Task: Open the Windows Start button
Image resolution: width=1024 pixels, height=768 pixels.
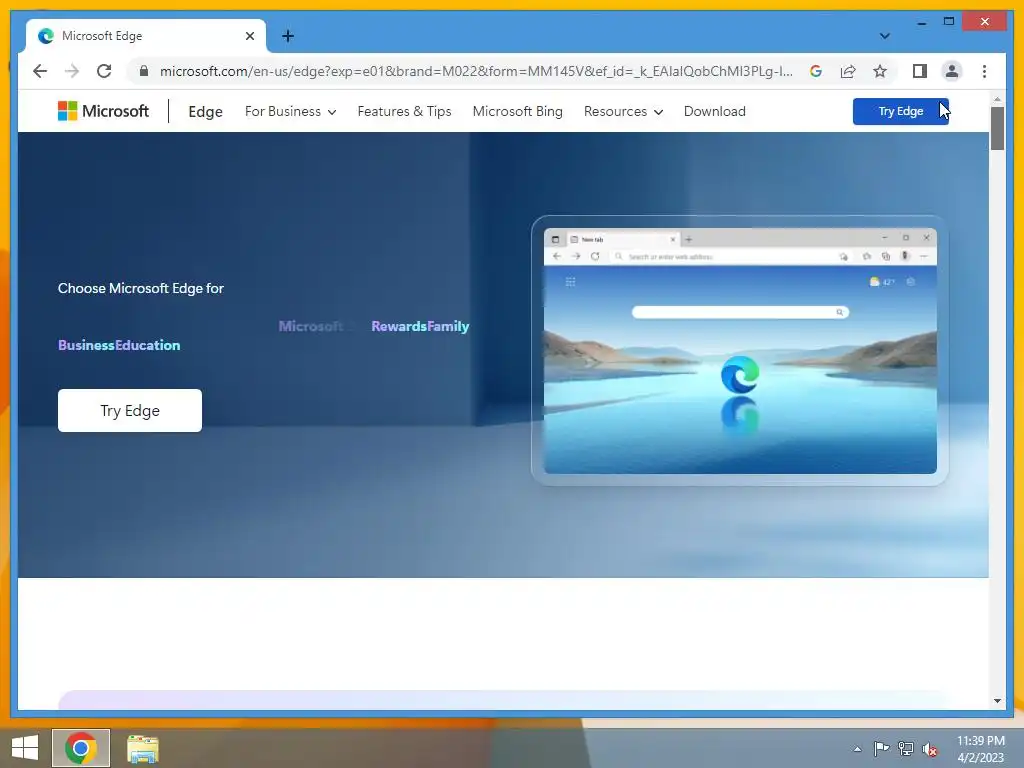Action: (25, 748)
